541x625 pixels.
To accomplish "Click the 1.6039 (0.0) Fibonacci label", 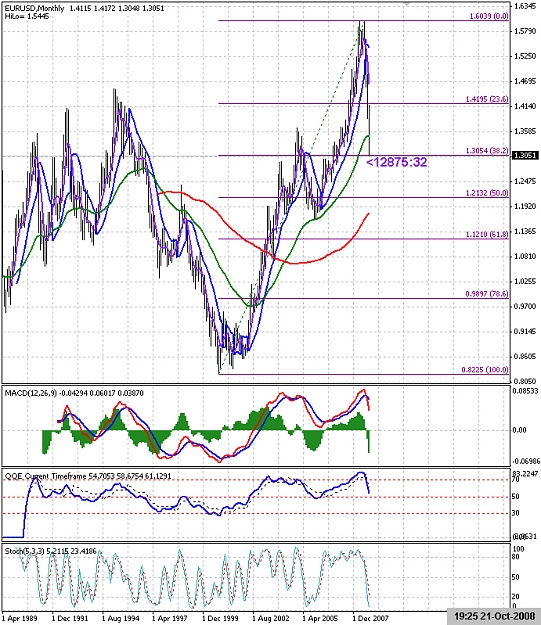I will pos(489,16).
